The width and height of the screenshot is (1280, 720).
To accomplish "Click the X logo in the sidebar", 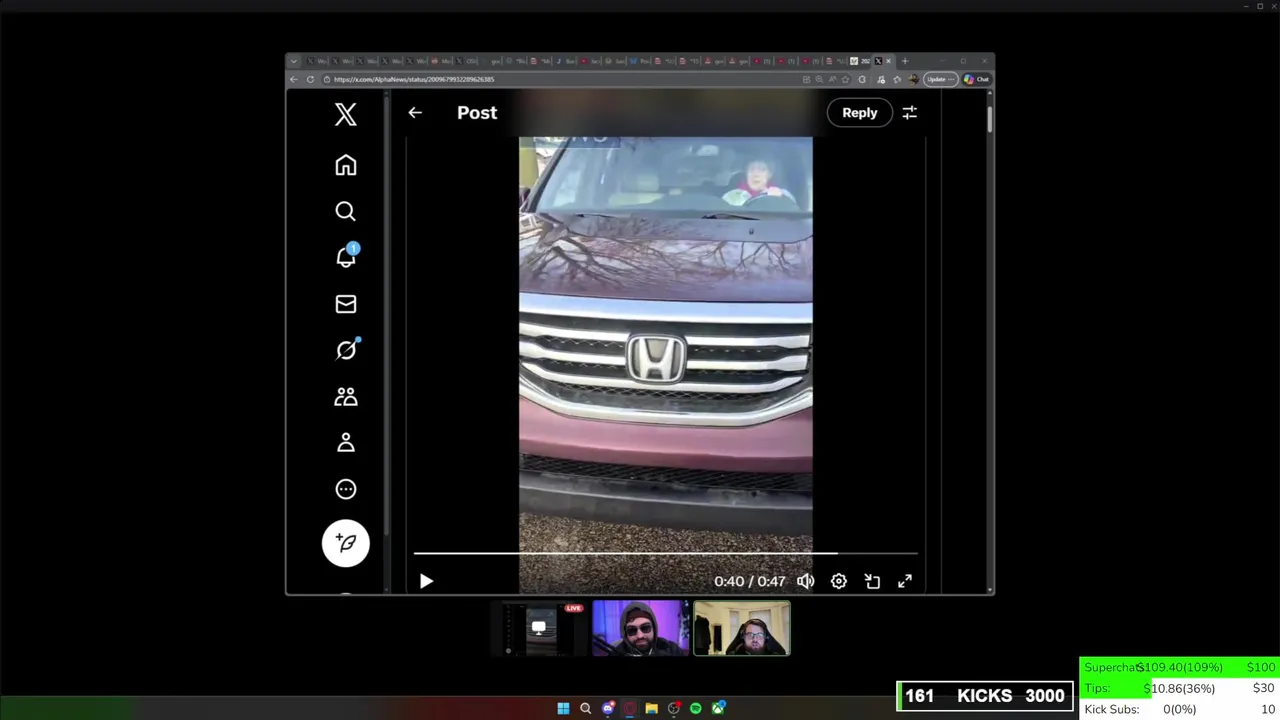I will tap(346, 114).
